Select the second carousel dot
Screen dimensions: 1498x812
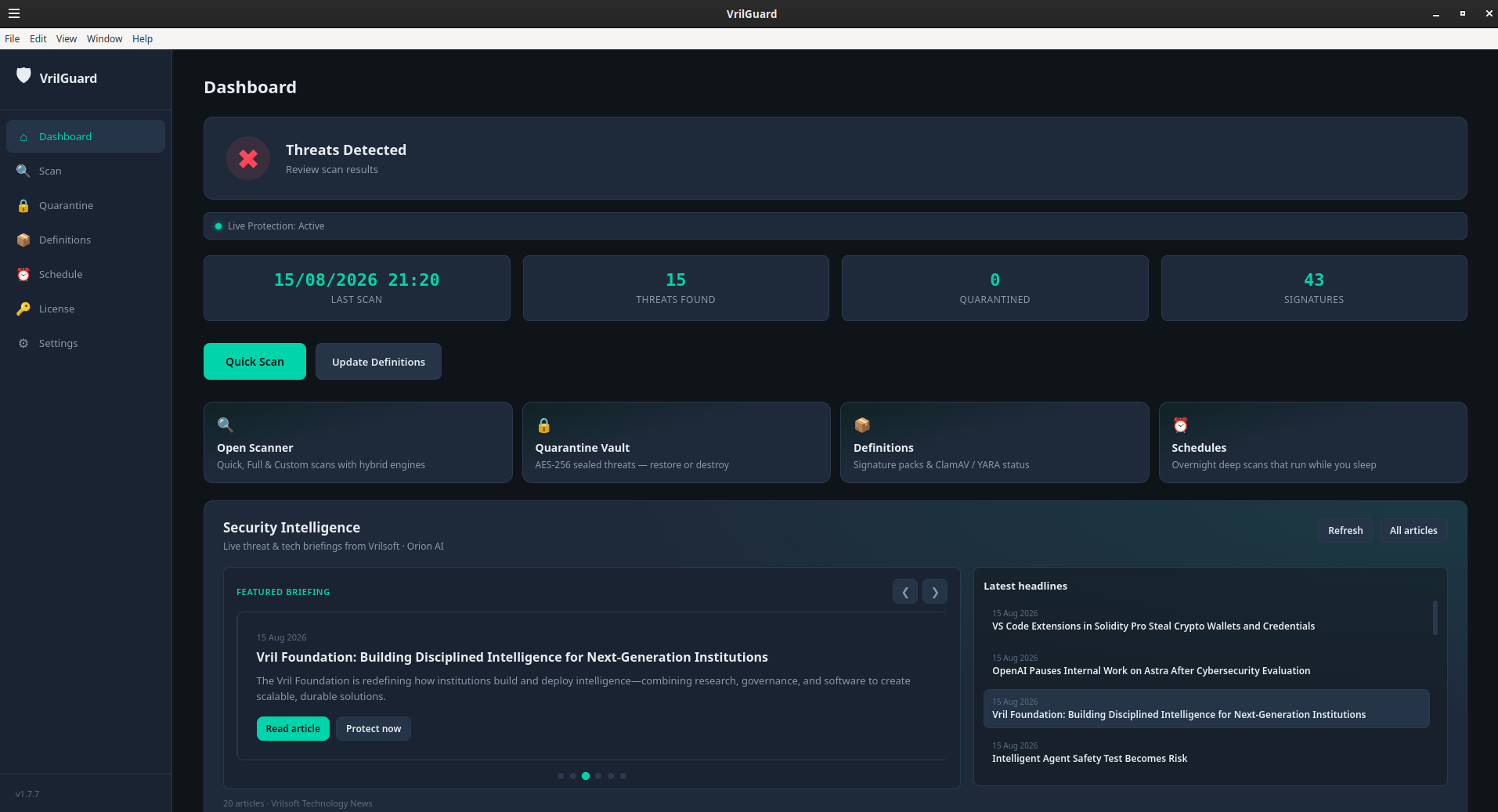point(573,776)
